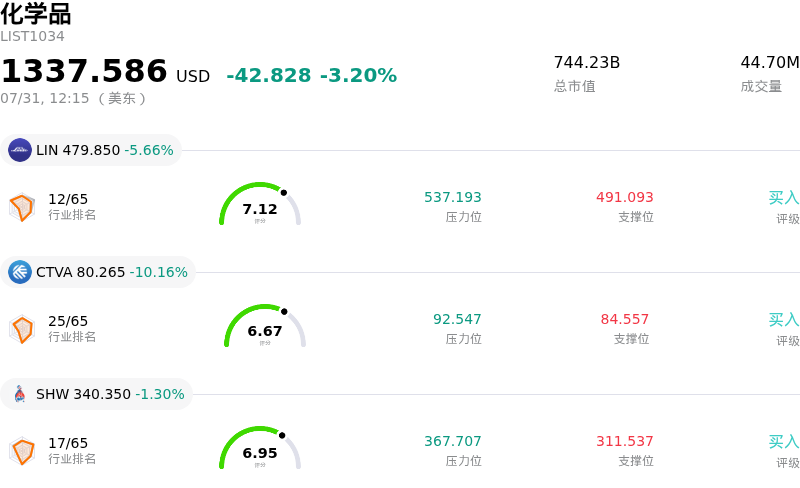
Task: Click the SHW 6.95 score gauge
Action: tap(260, 448)
